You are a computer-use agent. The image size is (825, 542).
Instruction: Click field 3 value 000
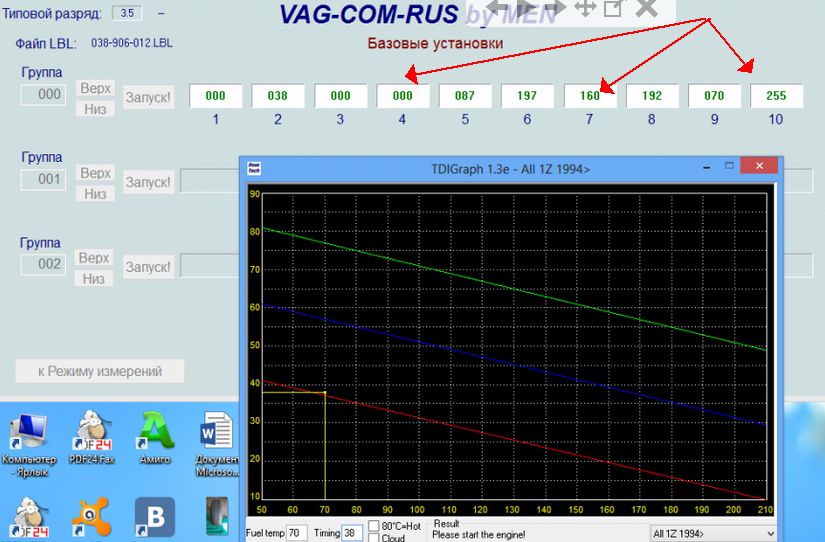coord(340,96)
